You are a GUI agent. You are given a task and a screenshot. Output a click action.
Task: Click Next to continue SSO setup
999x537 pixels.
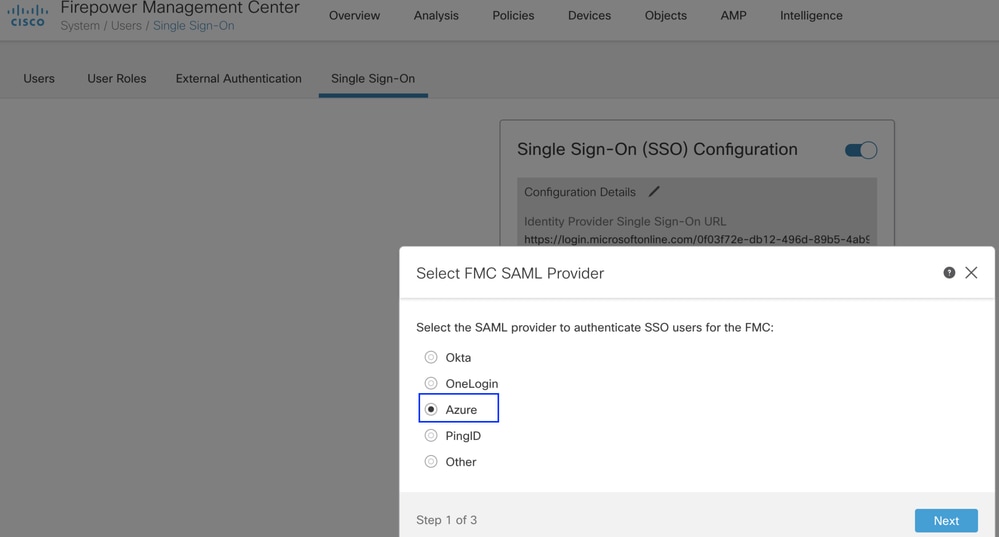click(x=946, y=520)
